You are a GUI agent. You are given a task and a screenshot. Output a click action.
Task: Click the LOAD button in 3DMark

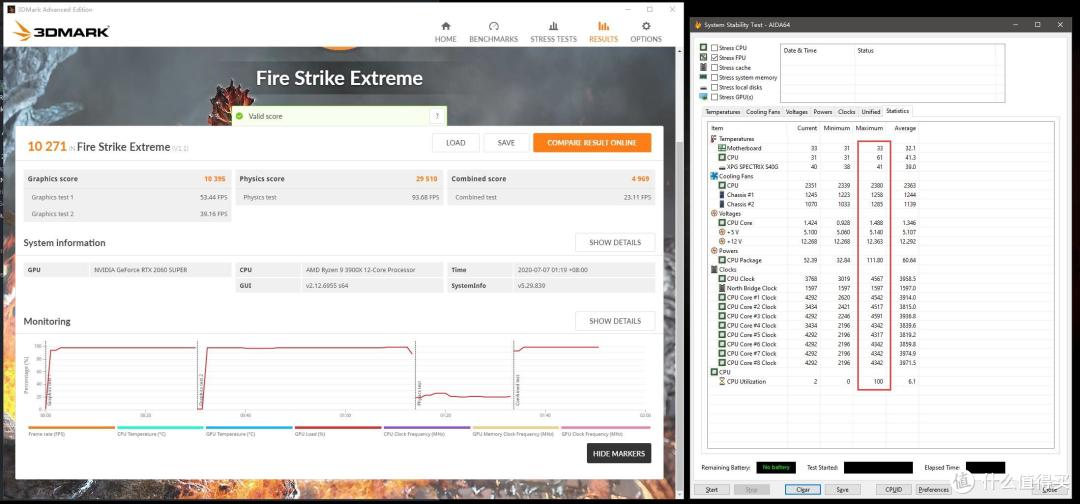click(455, 143)
